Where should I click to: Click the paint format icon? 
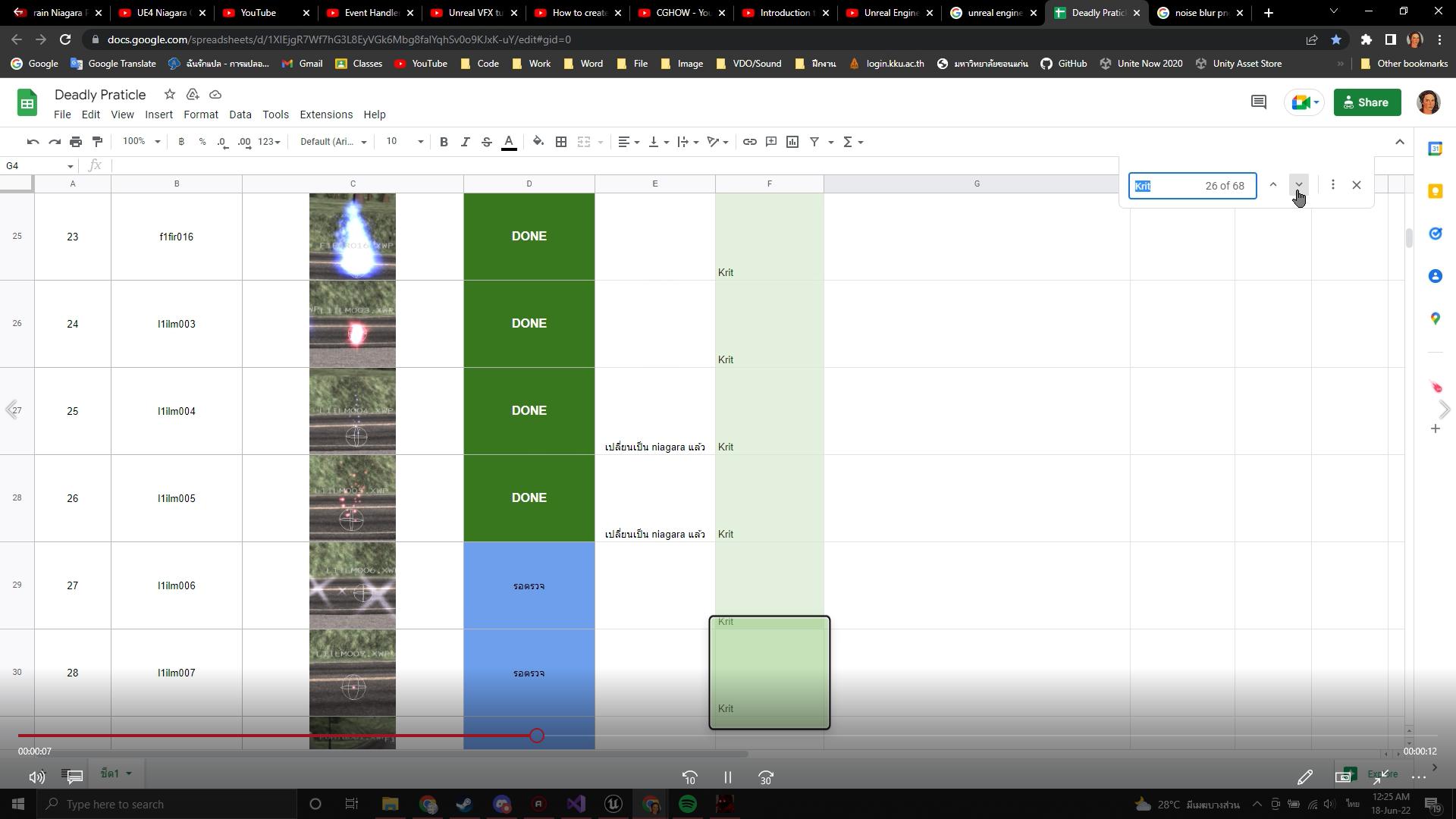pos(97,142)
